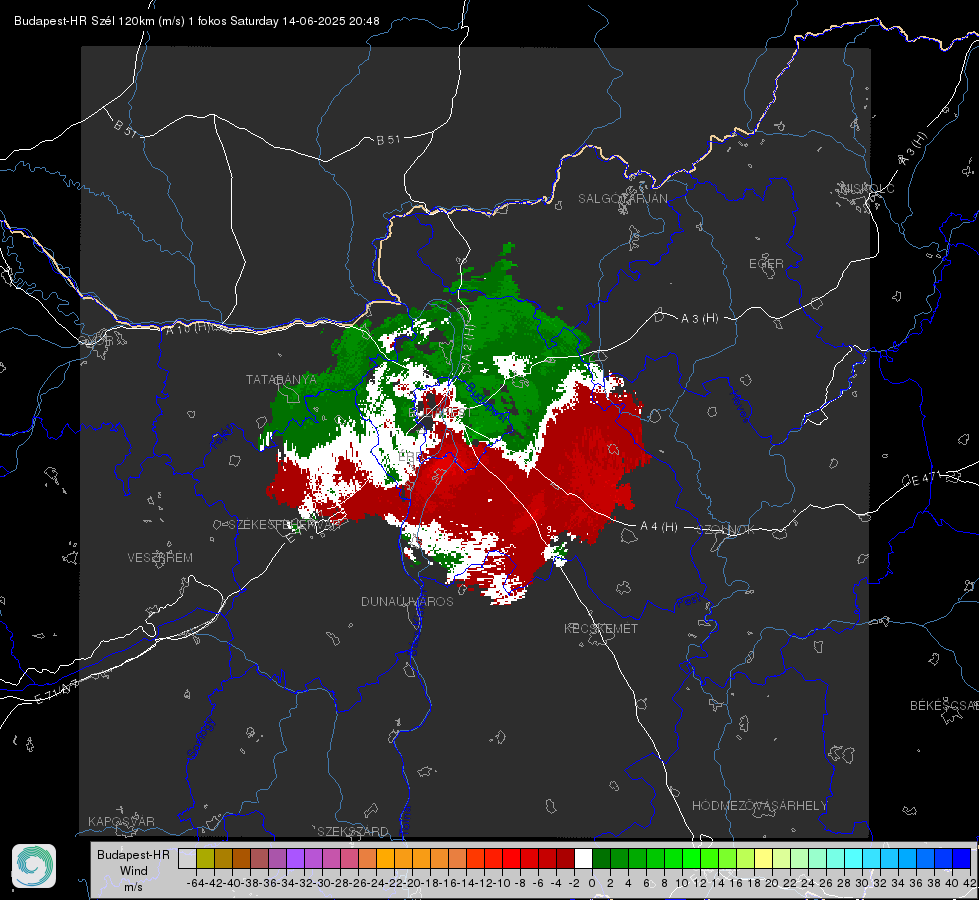The height and width of the screenshot is (900, 979).
Task: Click the Budapest-HR Wind m/s legend label
Action: point(133,871)
